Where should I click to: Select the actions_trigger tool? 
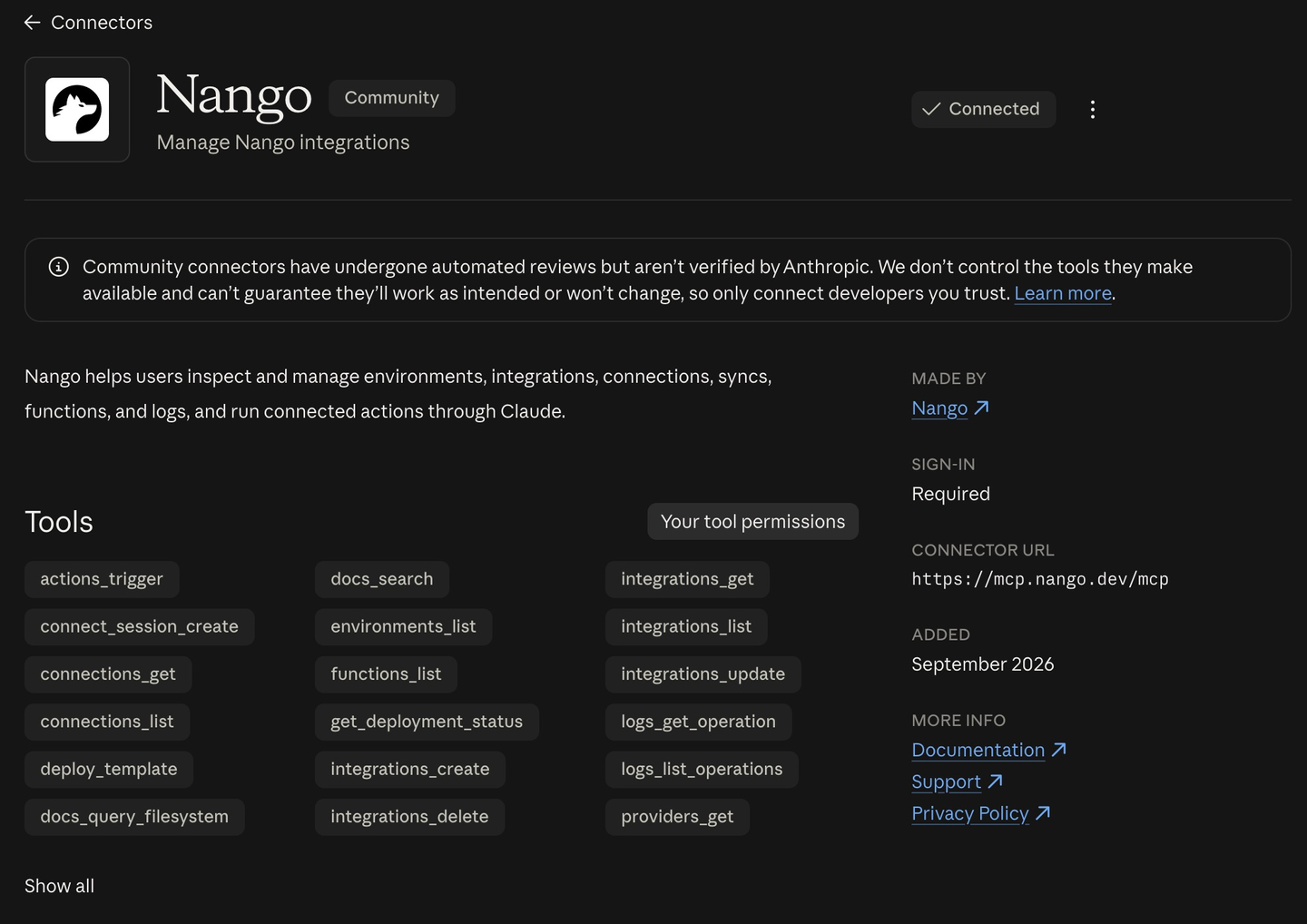coord(102,579)
